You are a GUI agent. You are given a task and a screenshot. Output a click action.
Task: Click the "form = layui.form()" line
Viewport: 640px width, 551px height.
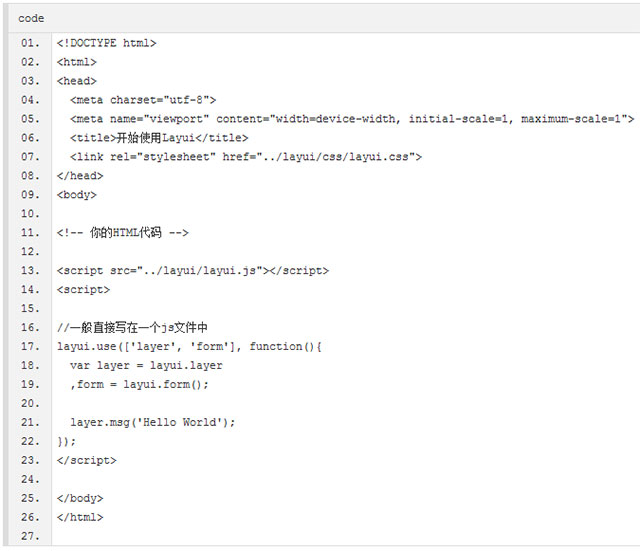pyautogui.click(x=140, y=385)
